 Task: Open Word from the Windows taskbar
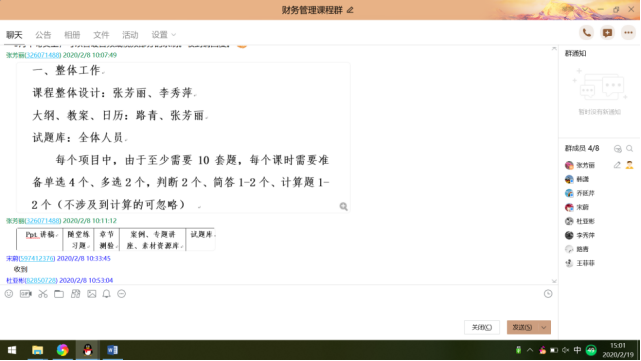tap(112, 350)
